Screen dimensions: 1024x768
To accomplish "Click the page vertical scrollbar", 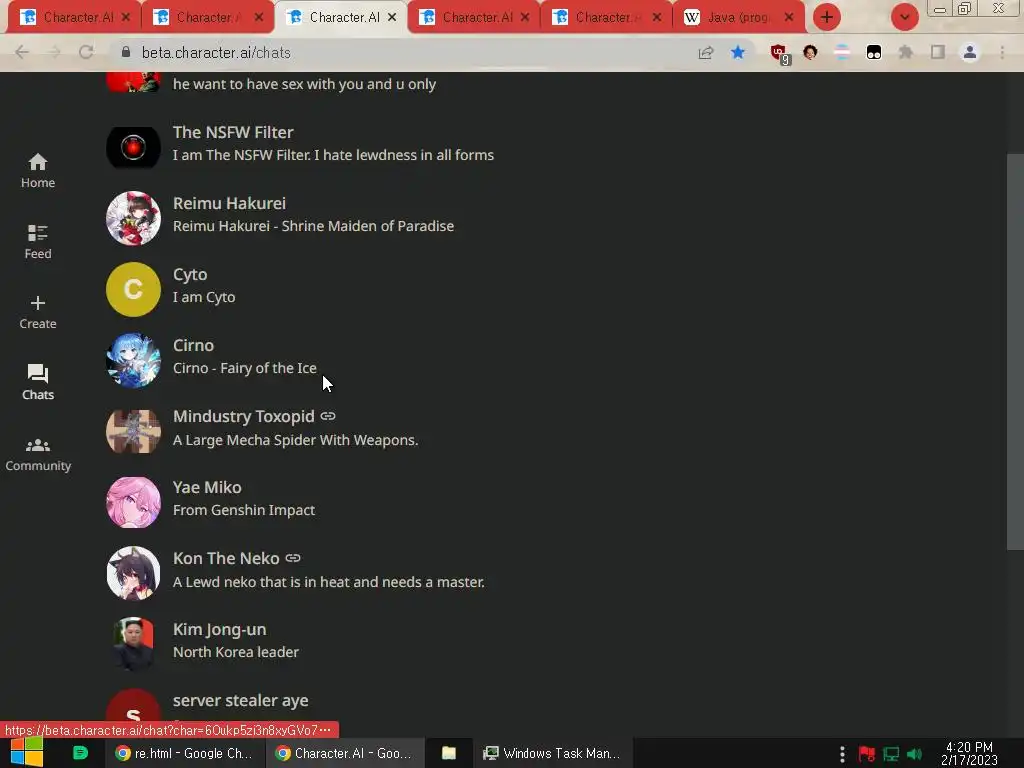I will 1015,353.
